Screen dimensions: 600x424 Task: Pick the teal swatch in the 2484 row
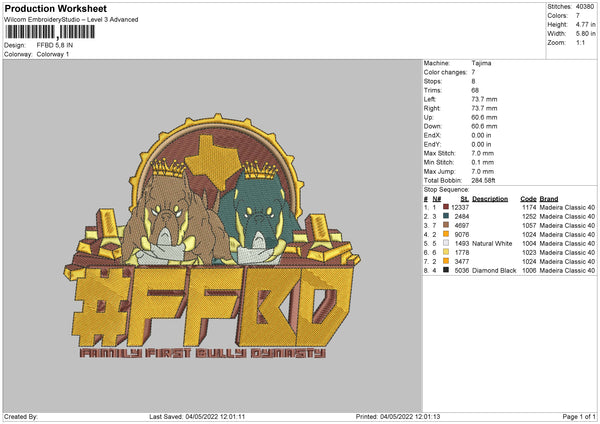point(446,216)
